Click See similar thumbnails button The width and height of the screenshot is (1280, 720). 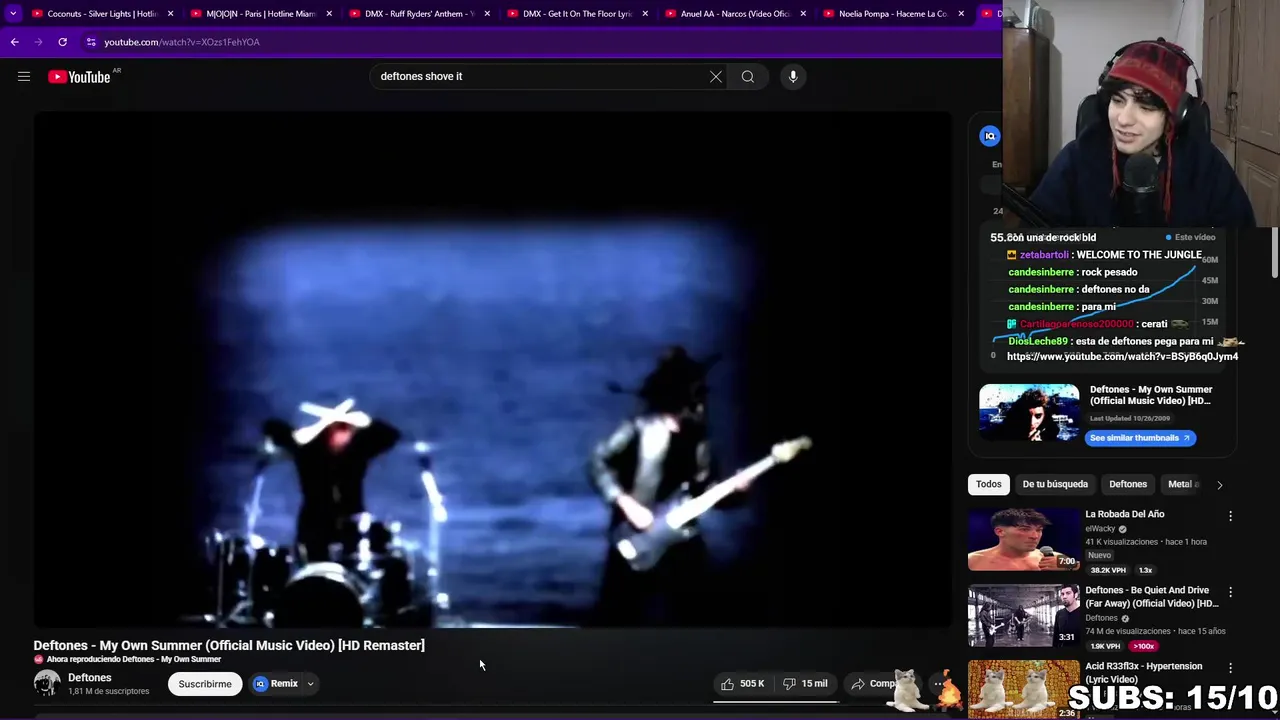[1140, 438]
